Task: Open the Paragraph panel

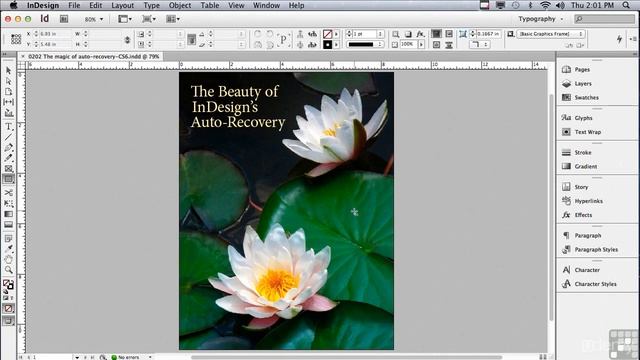Action: [x=581, y=235]
